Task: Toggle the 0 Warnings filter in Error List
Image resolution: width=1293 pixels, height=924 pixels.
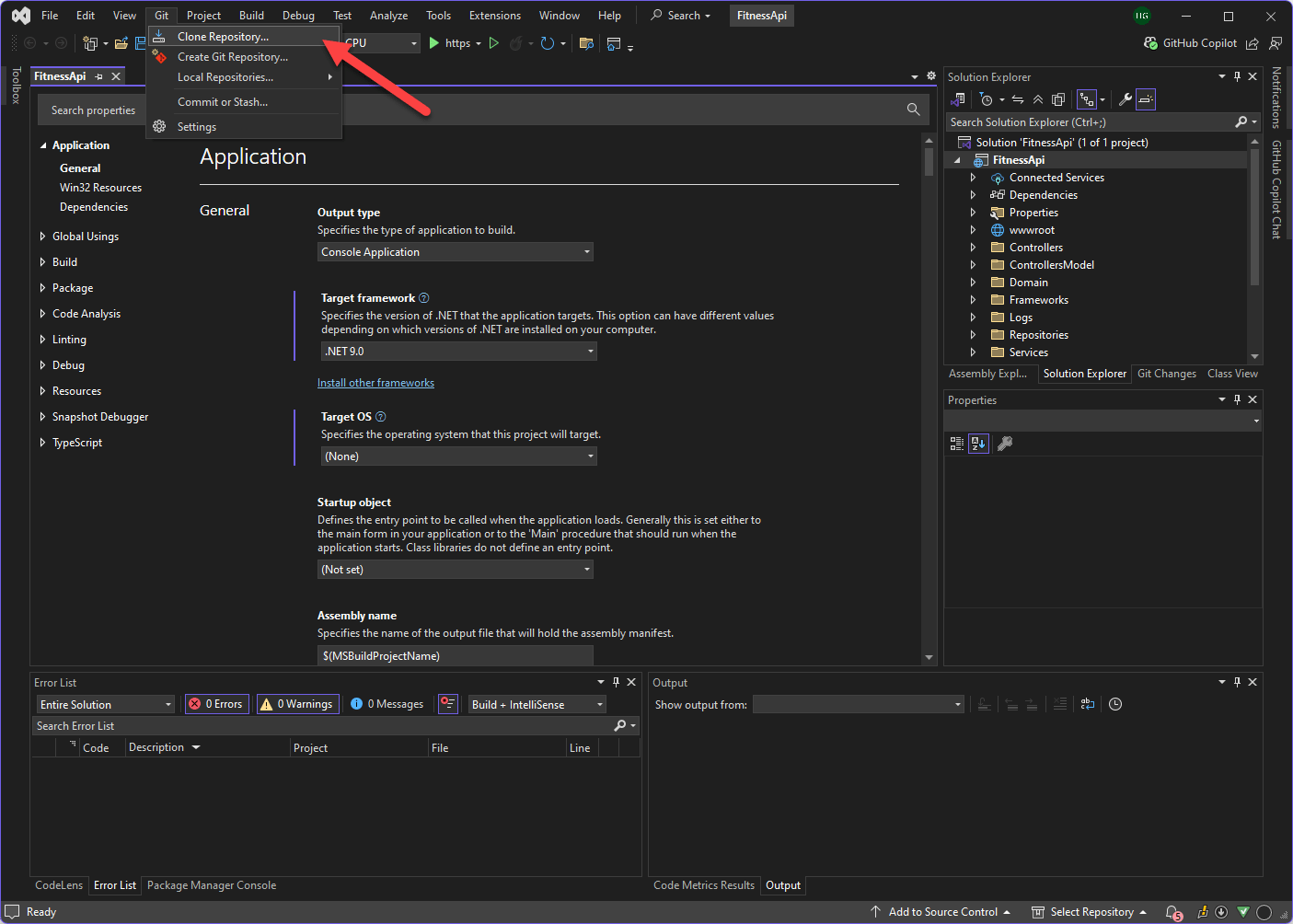Action: [x=296, y=703]
